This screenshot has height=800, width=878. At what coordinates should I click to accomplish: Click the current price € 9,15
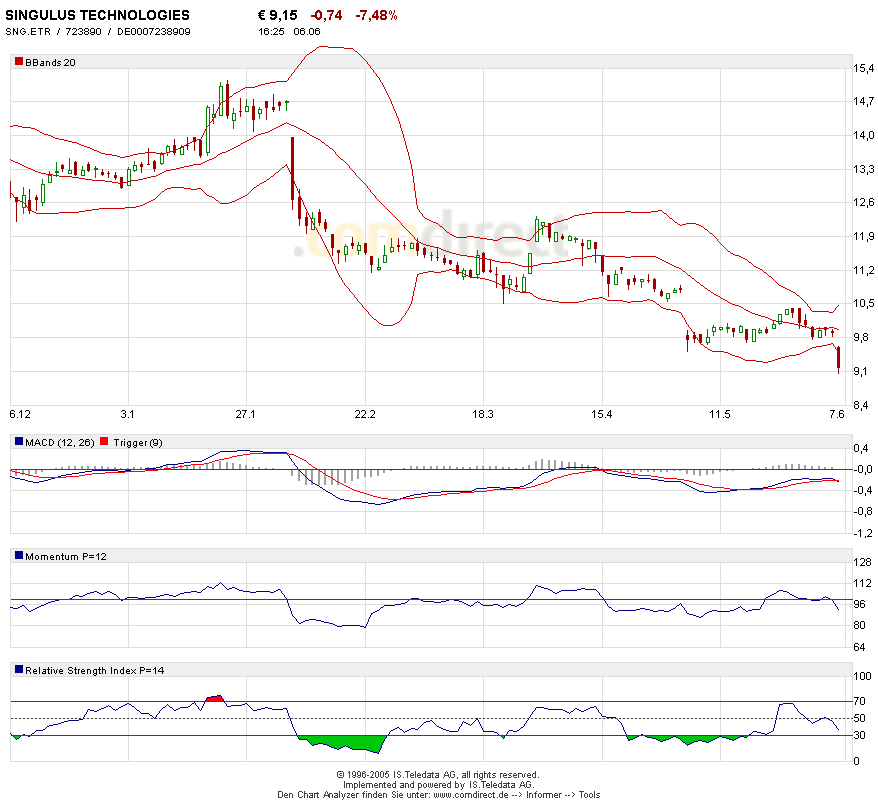click(x=277, y=15)
